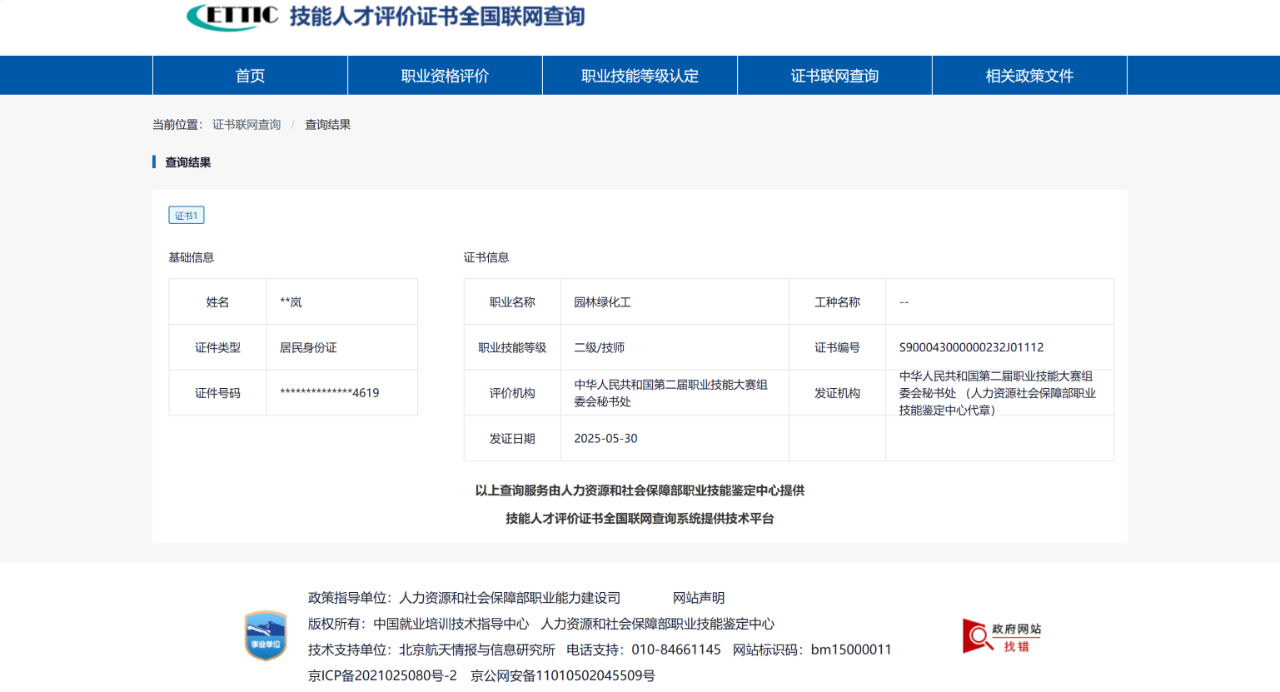Click the CETTIC logo in header

(232, 16)
